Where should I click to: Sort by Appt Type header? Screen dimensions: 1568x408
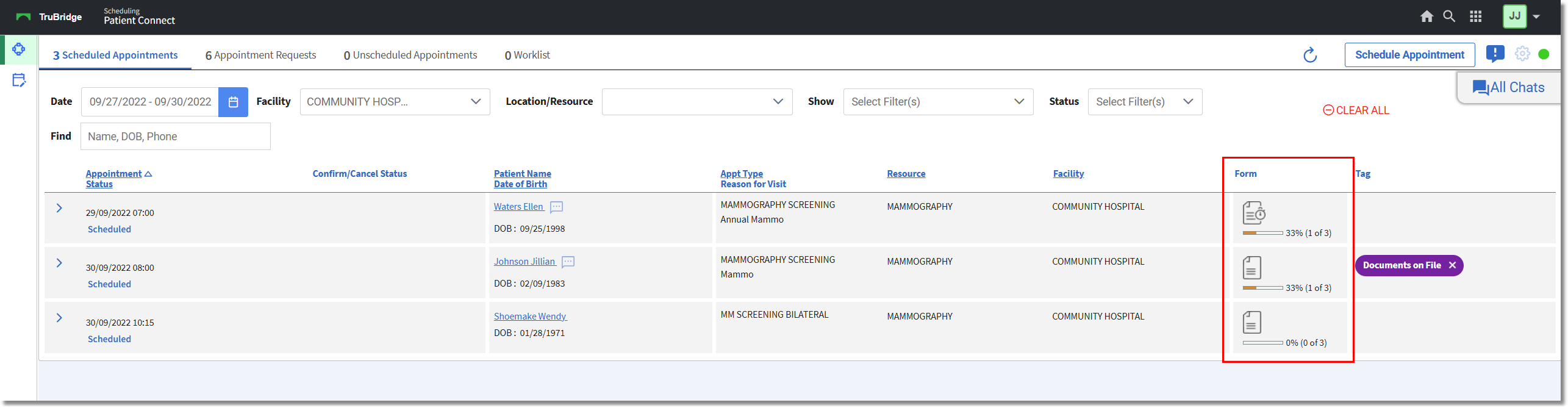click(x=742, y=174)
